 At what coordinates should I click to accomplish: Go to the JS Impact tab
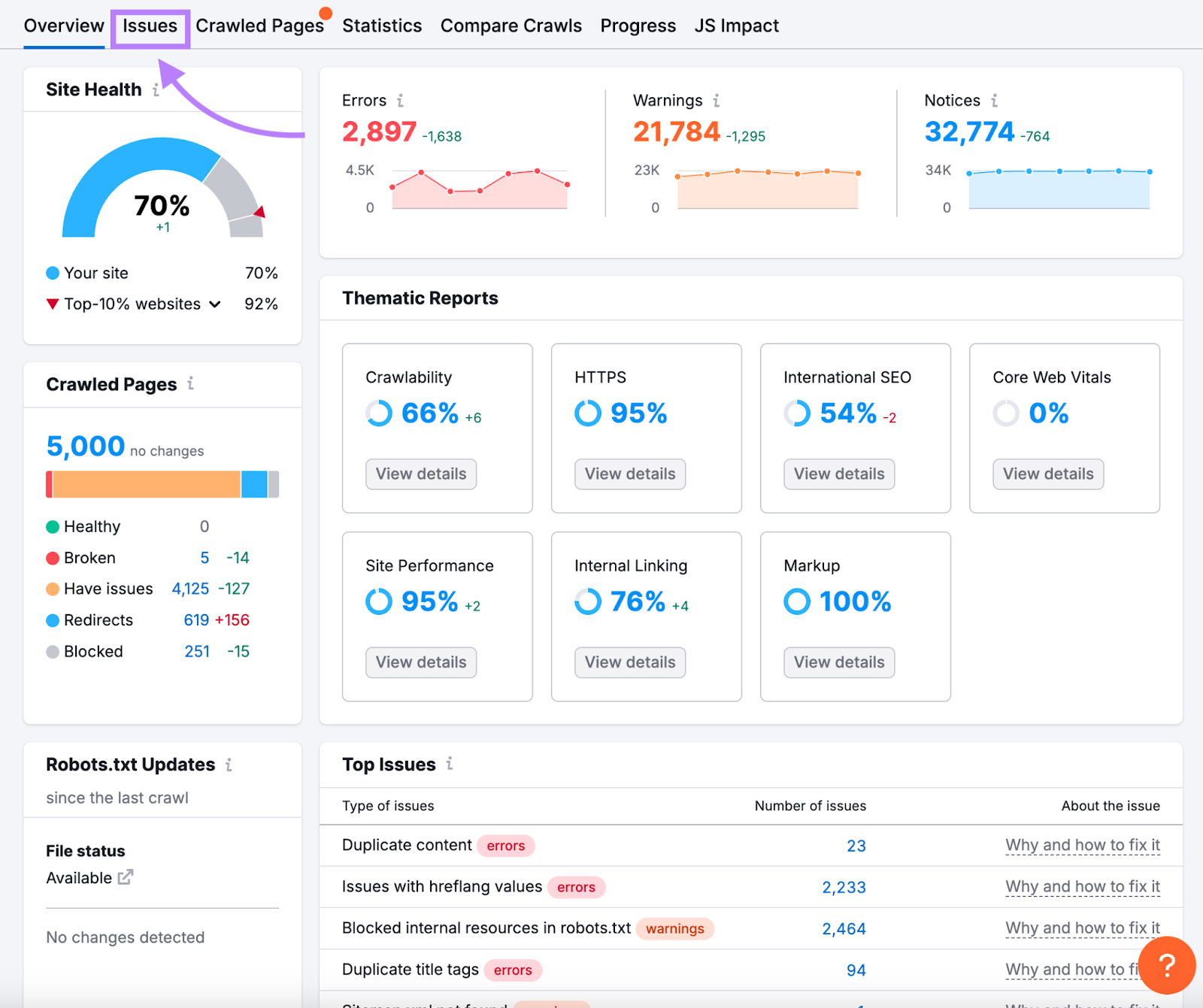(x=736, y=26)
